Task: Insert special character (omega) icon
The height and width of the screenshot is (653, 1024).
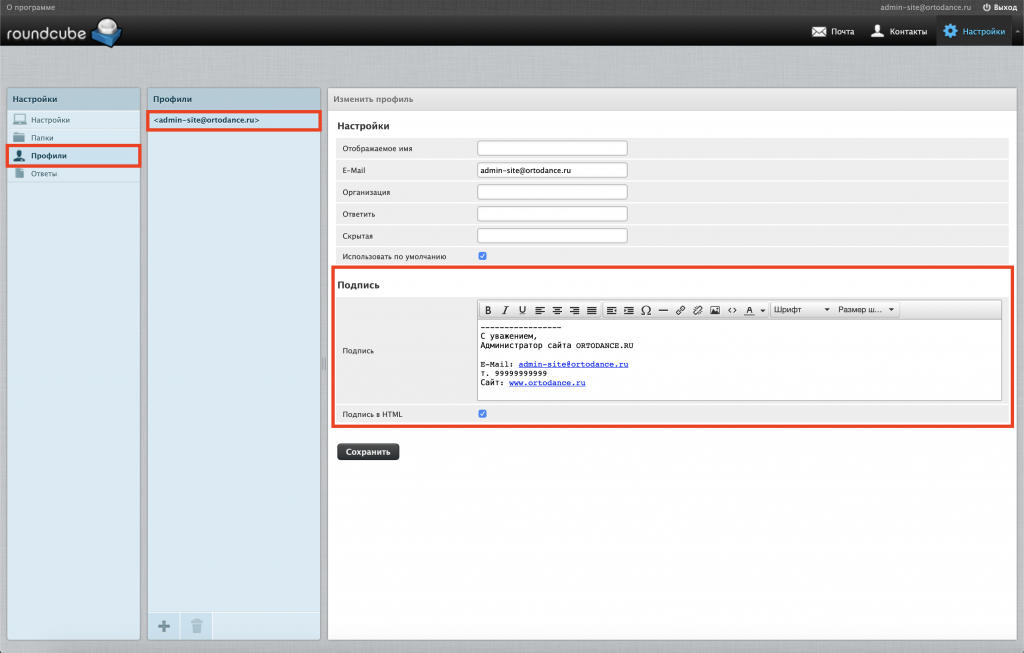Action: tap(646, 310)
